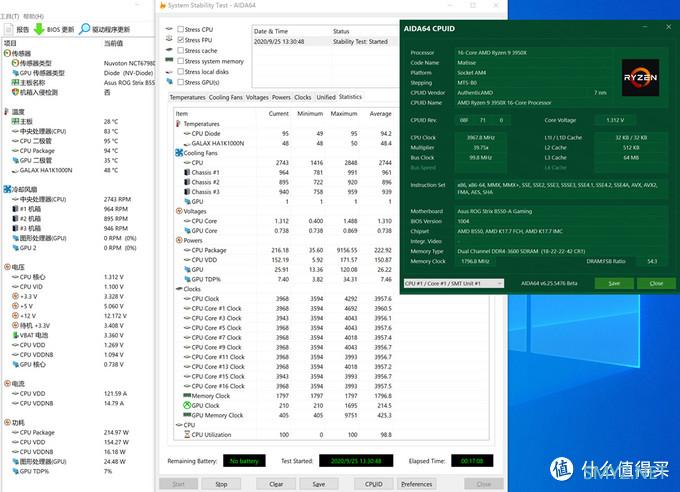
Task: Enable the Stress system memory checkbox
Action: [180, 61]
